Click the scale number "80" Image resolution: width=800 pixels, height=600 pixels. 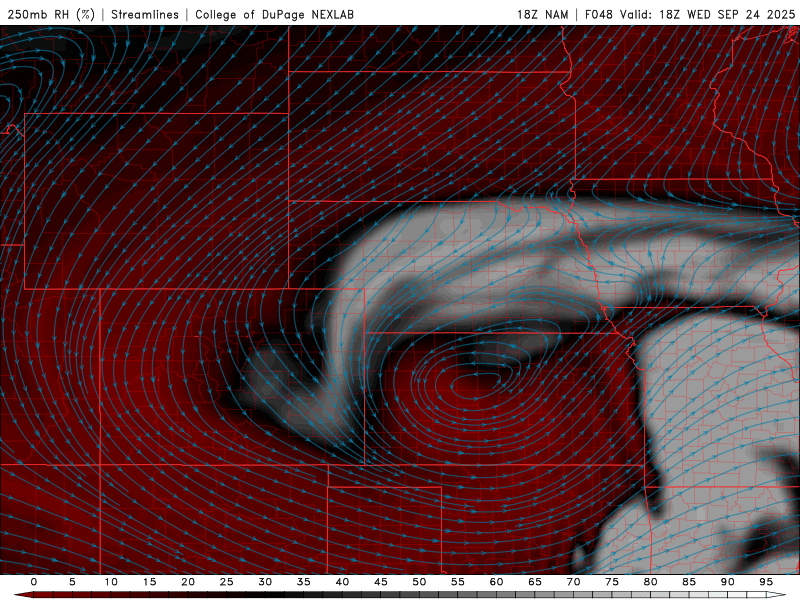(x=650, y=582)
